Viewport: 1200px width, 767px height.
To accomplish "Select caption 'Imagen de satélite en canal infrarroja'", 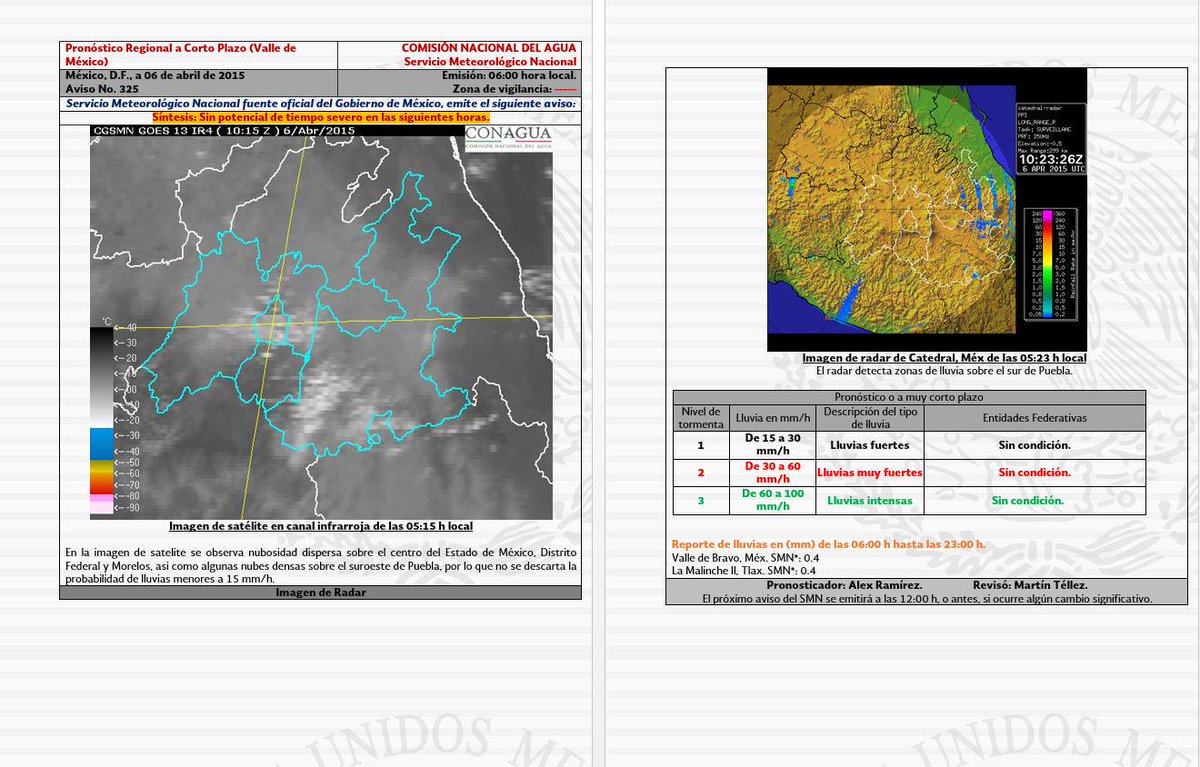I will [320, 526].
